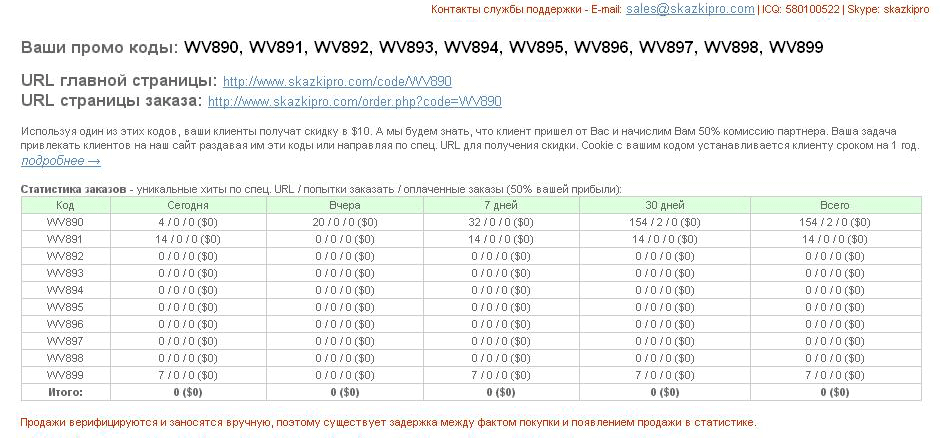Click the "20 / 0 / 0 ($0)" cell under Вчера
Screen dimensions: 940x444
pyautogui.click(x=345, y=222)
